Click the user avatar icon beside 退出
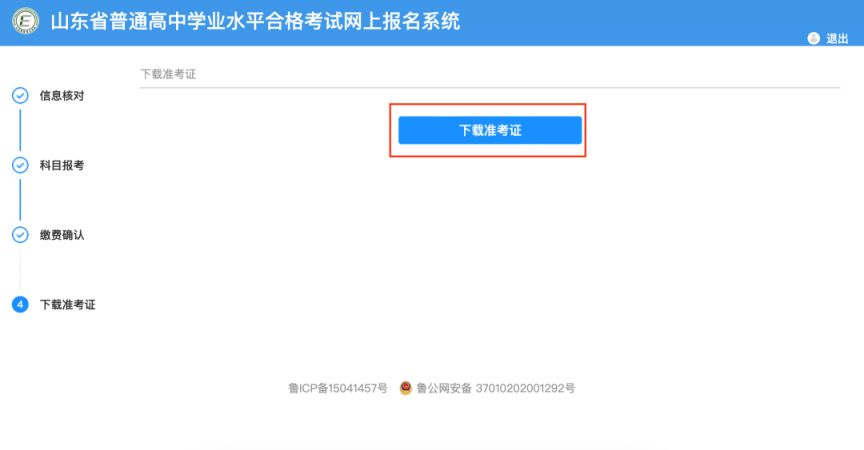The height and width of the screenshot is (450, 864). pyautogui.click(x=813, y=39)
